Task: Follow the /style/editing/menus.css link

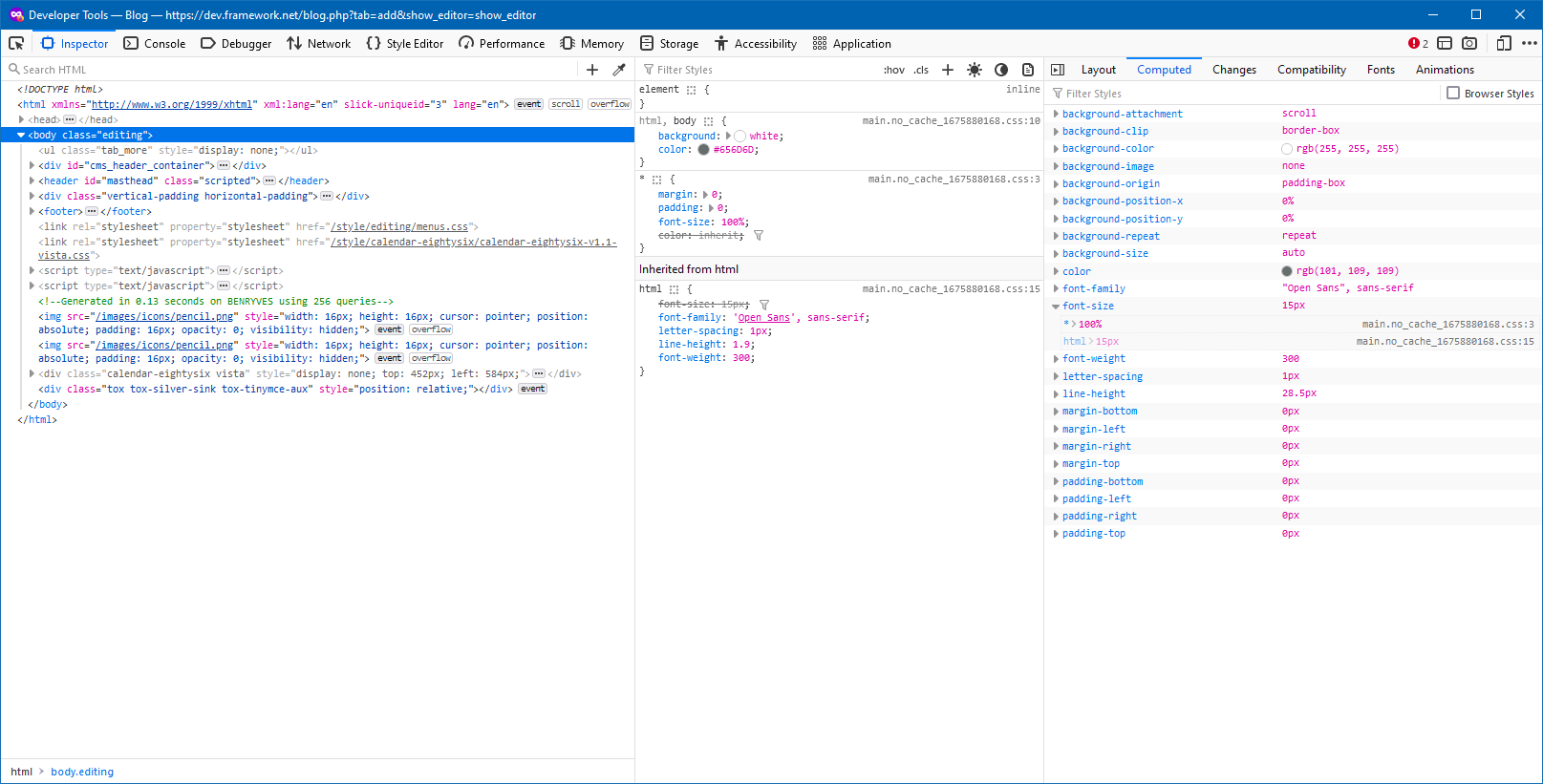Action: click(399, 227)
